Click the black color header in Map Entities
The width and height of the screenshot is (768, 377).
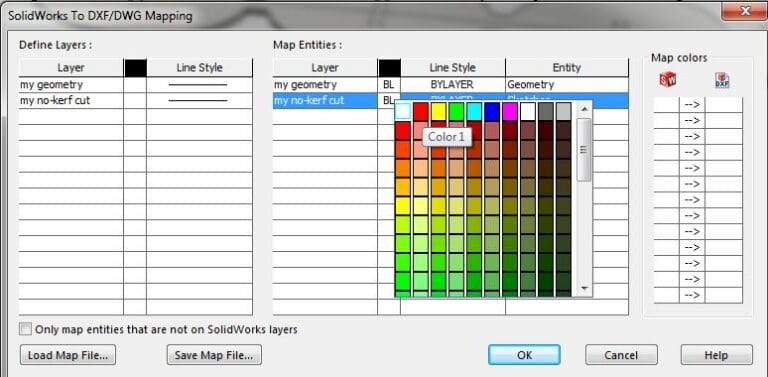[389, 68]
